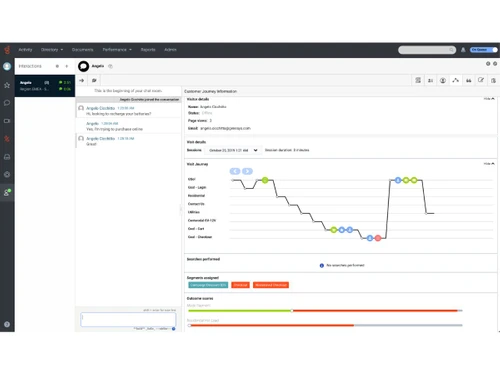Image resolution: width=500 pixels, height=375 pixels.
Task: Open the Help question mark in sidebar
Action: pyautogui.click(x=7, y=324)
